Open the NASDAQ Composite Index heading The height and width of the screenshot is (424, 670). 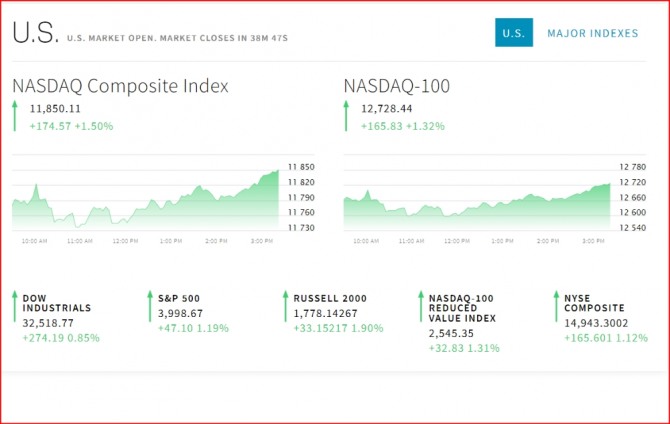click(120, 86)
